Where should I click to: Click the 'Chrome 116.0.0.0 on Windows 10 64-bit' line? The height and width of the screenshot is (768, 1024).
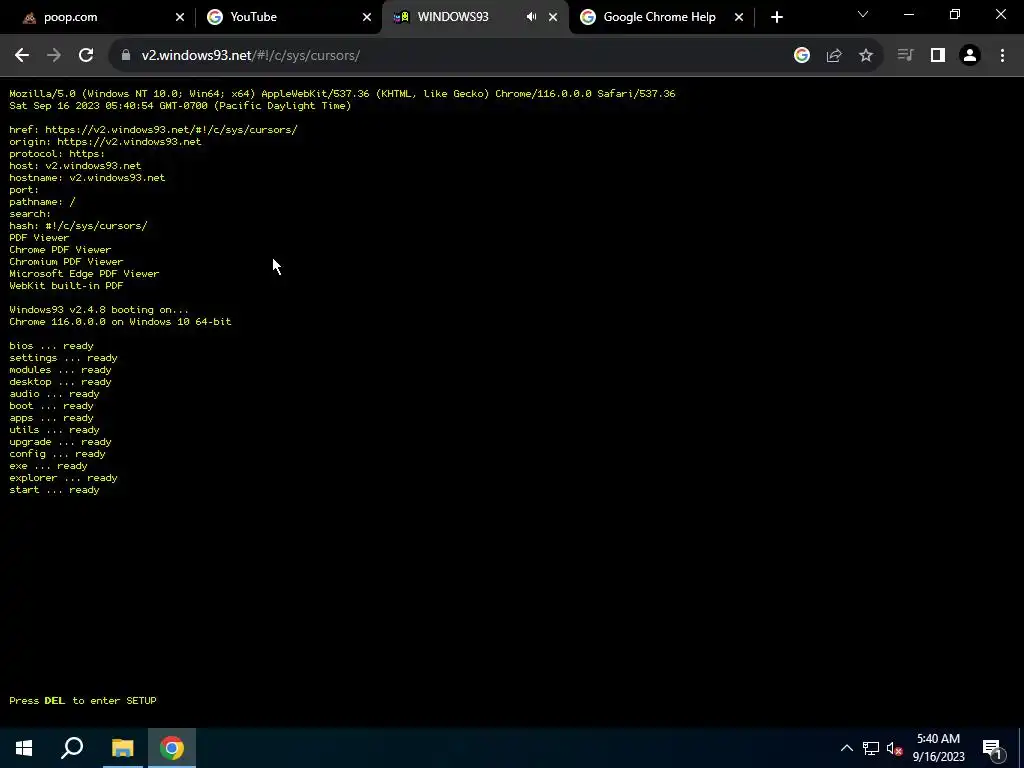click(120, 321)
